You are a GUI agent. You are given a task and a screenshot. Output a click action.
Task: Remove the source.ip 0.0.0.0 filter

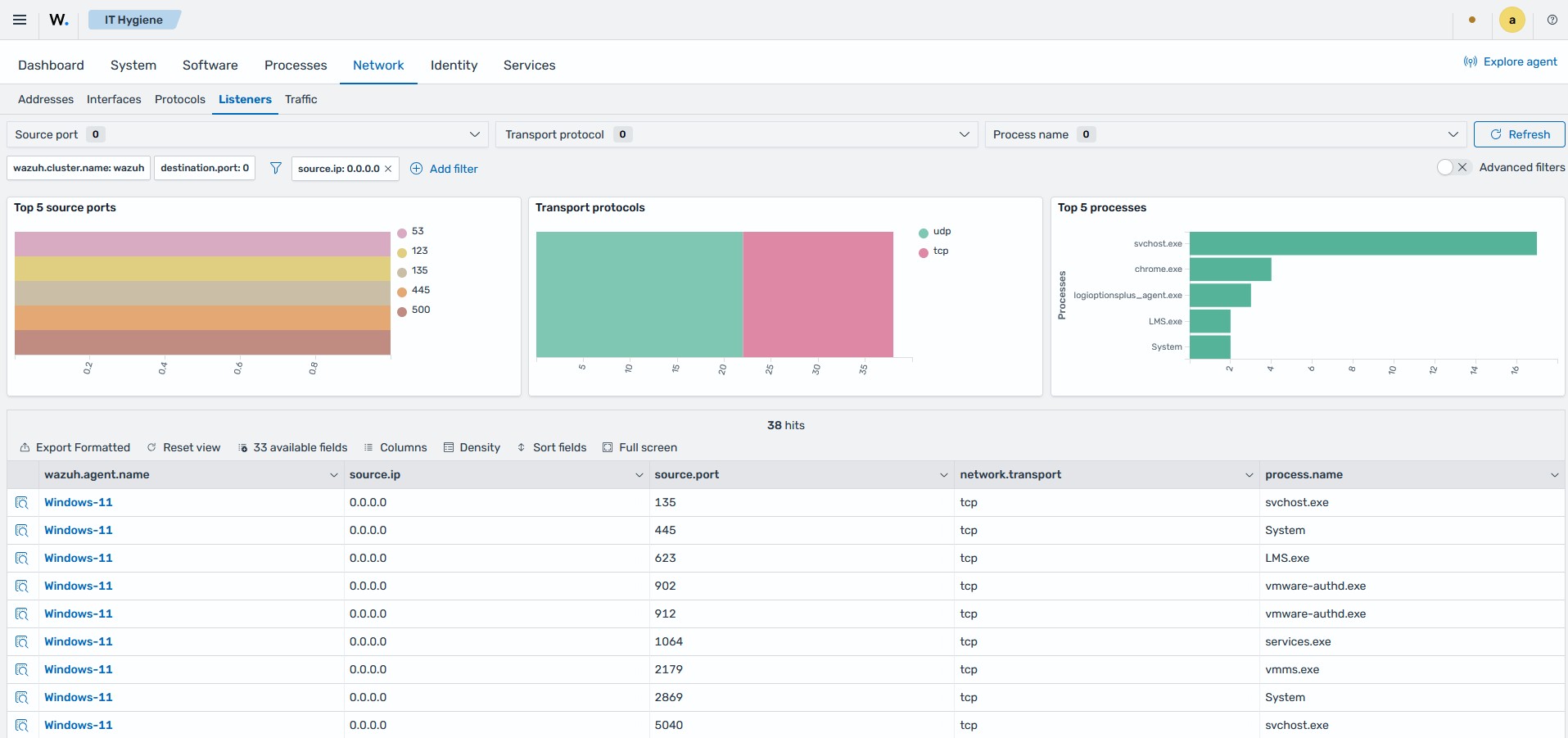388,169
